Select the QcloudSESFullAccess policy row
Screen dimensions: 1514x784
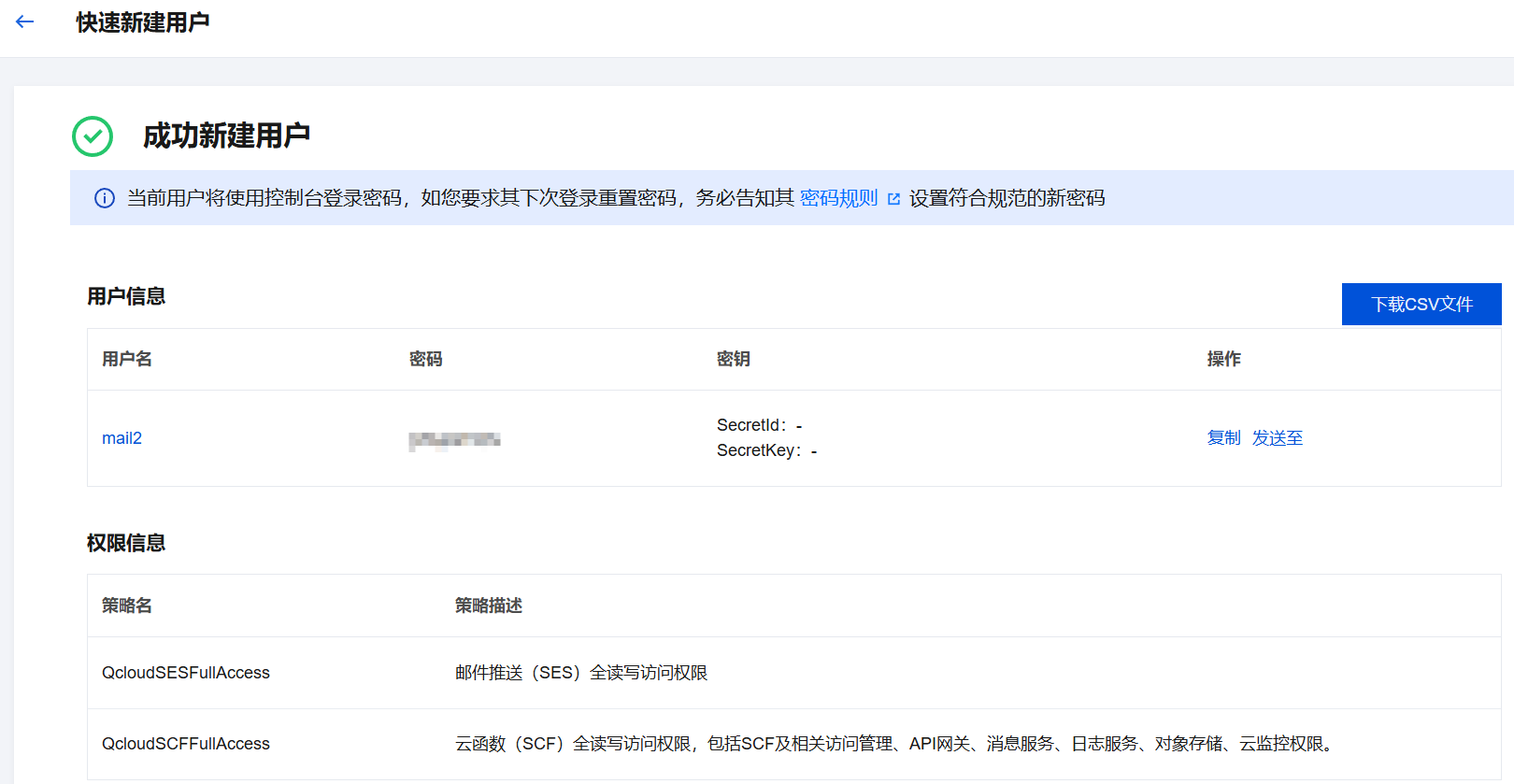[186, 673]
